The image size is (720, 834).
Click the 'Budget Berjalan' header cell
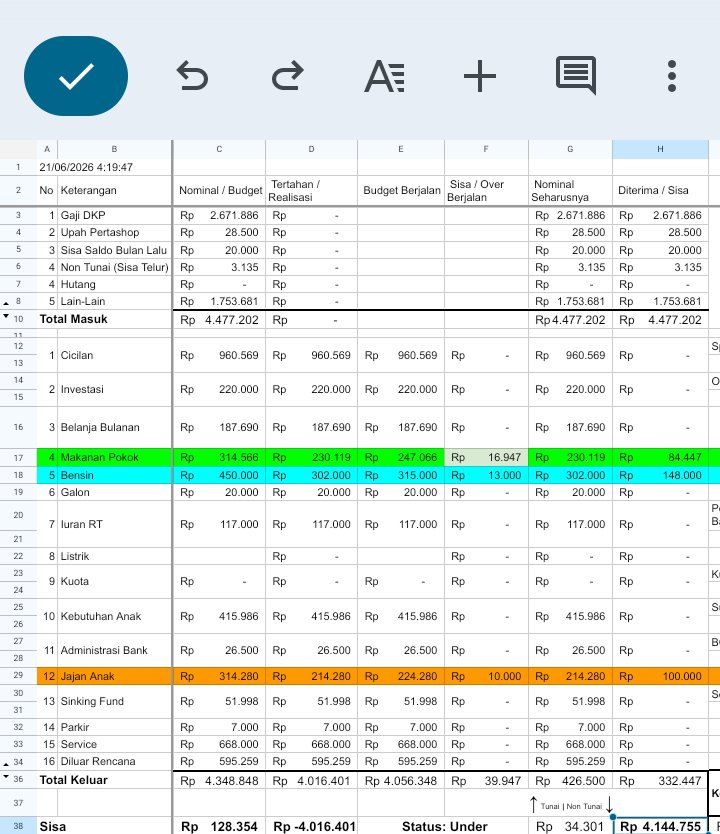[x=401, y=190]
